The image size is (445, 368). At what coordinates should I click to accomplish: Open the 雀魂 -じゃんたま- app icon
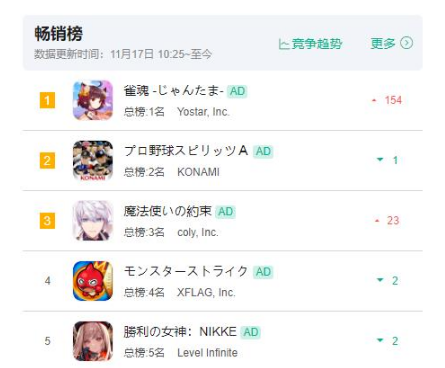click(x=93, y=100)
